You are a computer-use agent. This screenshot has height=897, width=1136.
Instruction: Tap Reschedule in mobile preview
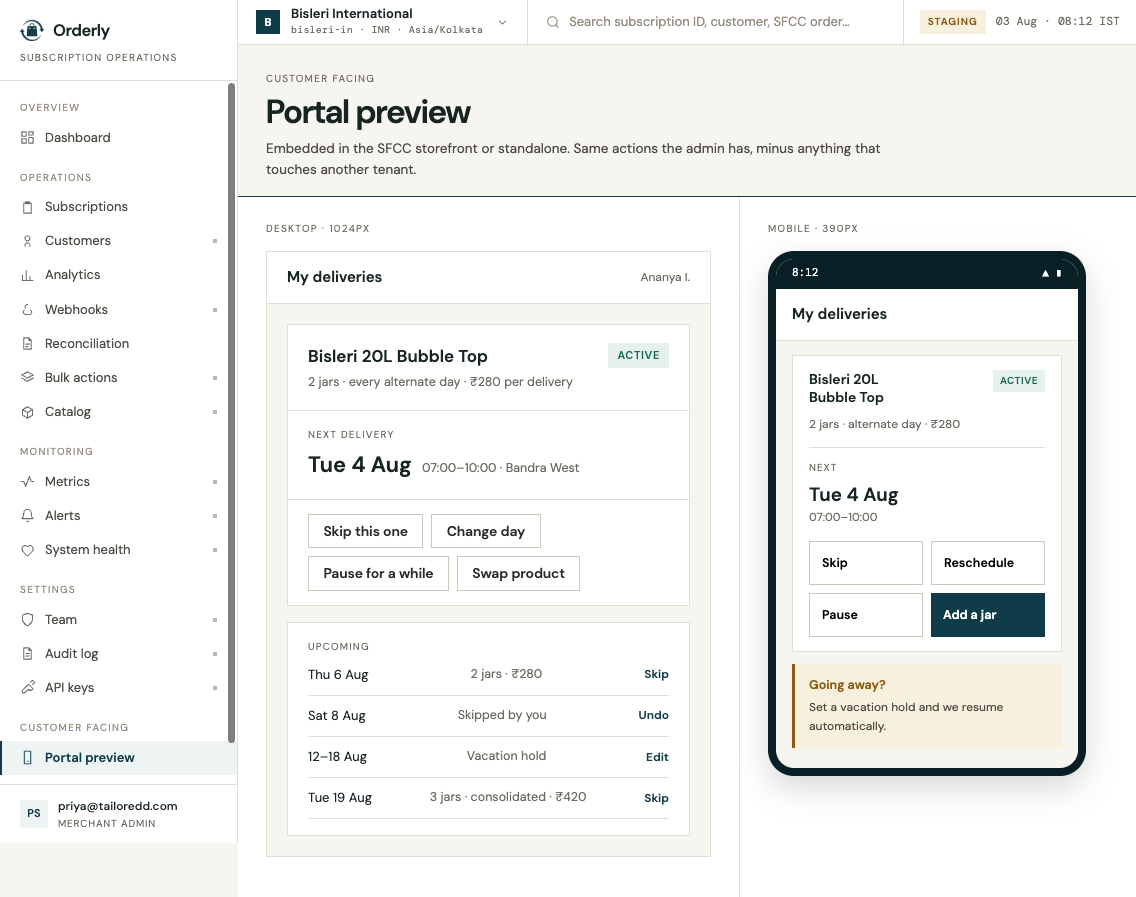tap(987, 563)
